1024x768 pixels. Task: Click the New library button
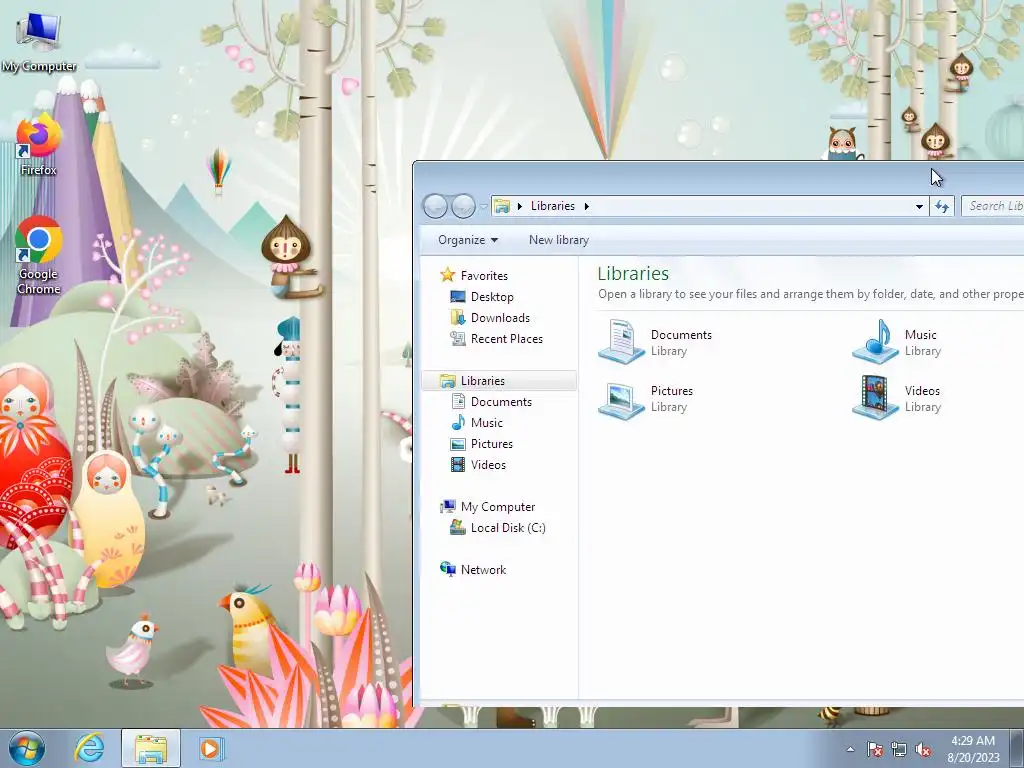click(558, 240)
